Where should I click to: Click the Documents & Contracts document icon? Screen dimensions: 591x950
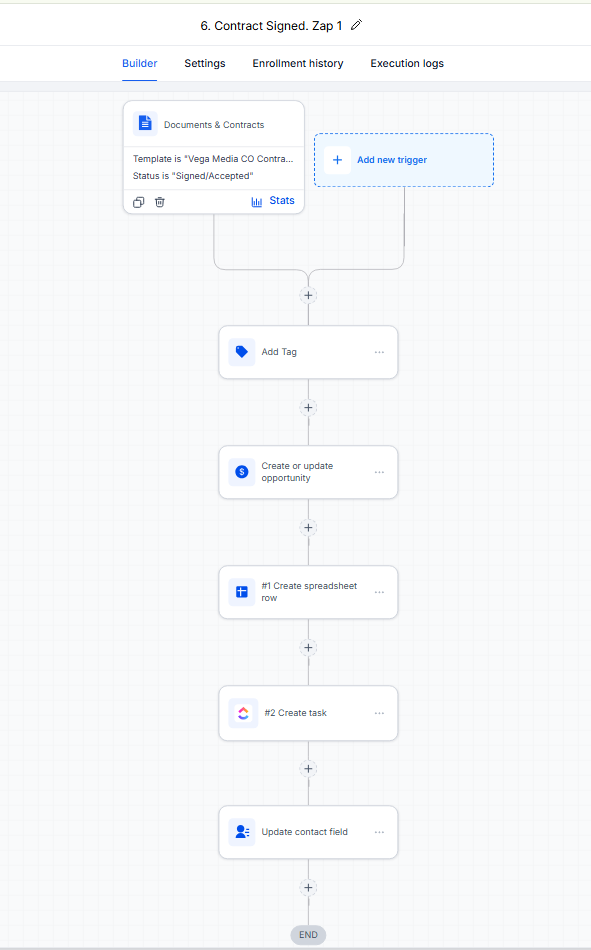coord(145,124)
